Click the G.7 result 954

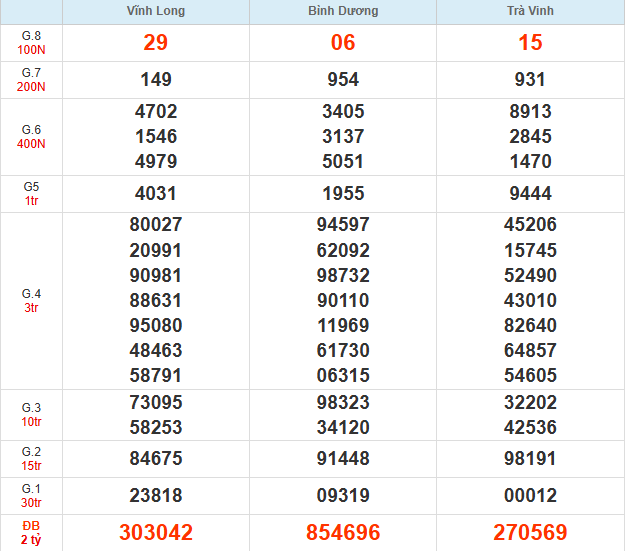coord(343,79)
